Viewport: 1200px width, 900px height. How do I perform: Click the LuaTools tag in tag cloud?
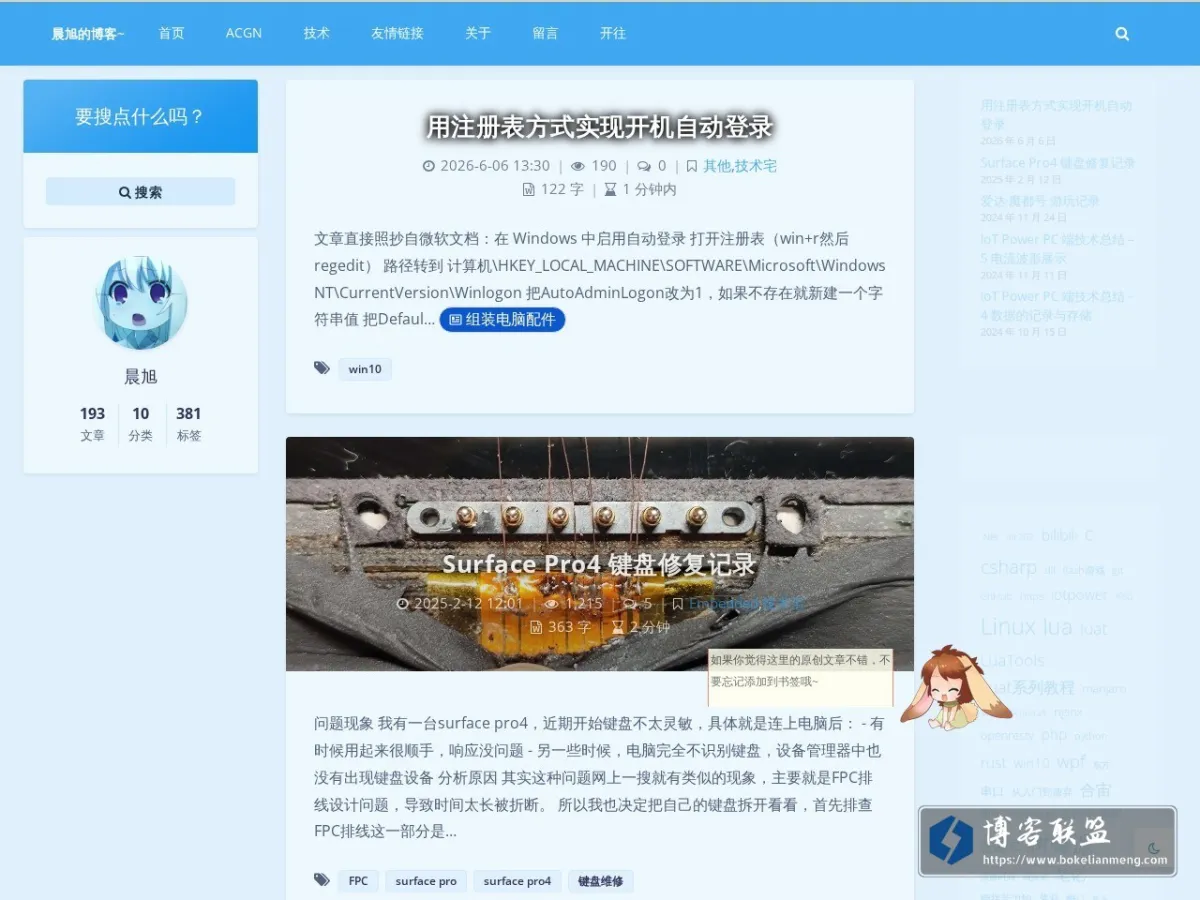[x=1012, y=661]
